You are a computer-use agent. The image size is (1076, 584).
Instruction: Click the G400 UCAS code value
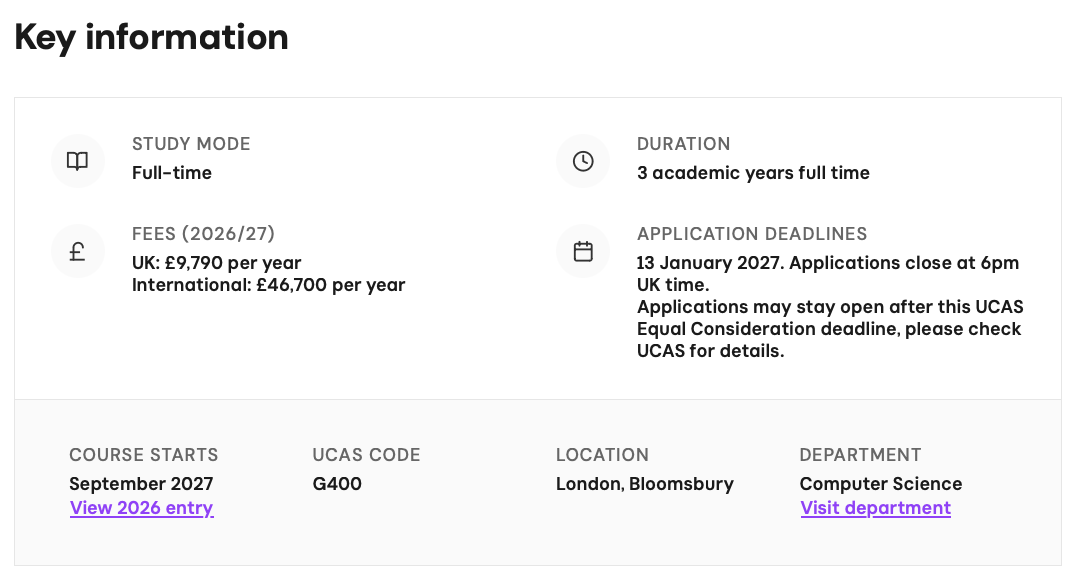pos(337,484)
